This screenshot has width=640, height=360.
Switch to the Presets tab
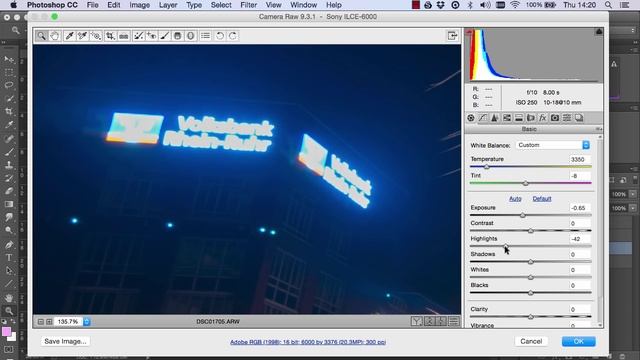click(567, 118)
